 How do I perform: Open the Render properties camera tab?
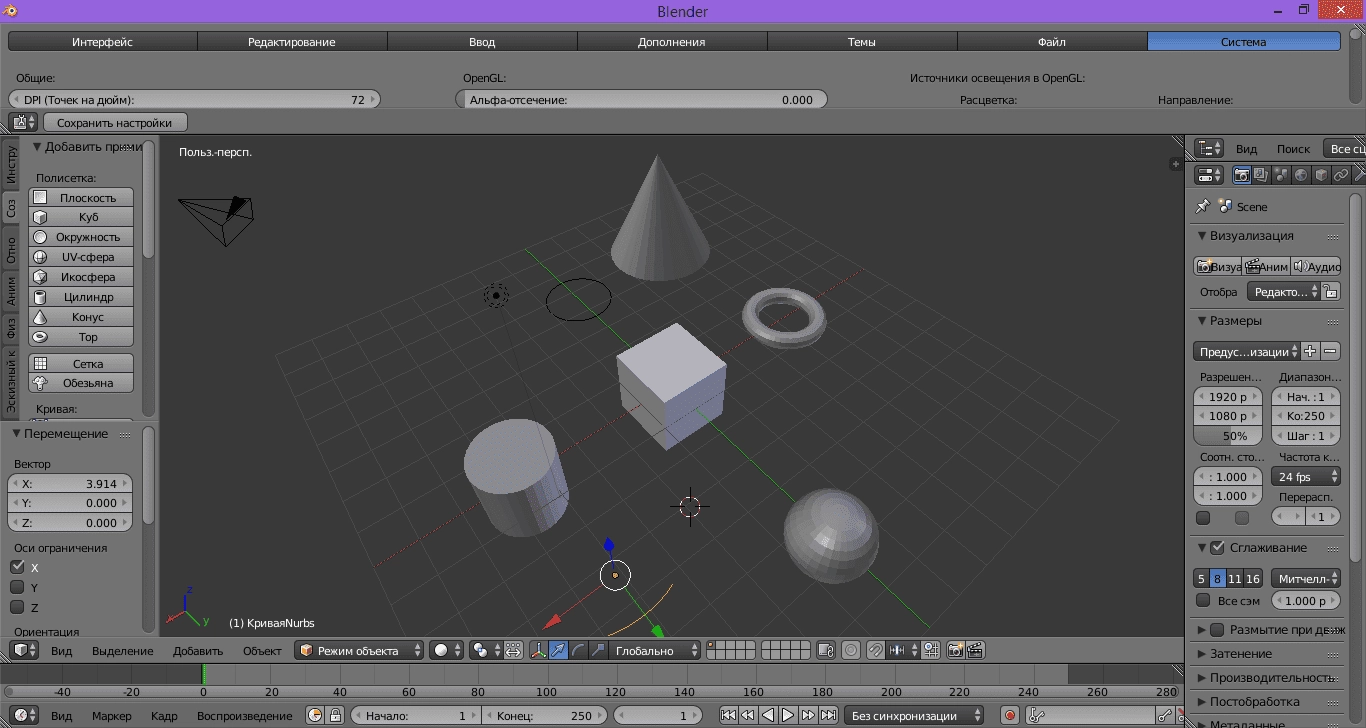click(x=1242, y=175)
